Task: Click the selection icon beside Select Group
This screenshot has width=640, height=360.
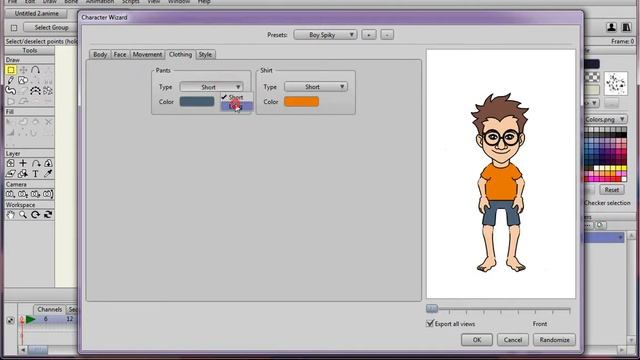Action: 14,28
